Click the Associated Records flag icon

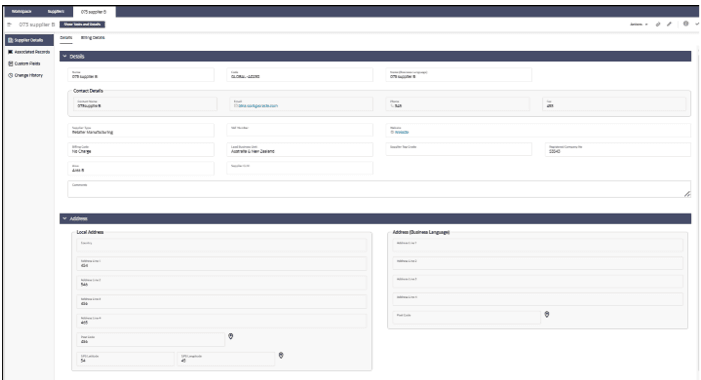click(11, 52)
